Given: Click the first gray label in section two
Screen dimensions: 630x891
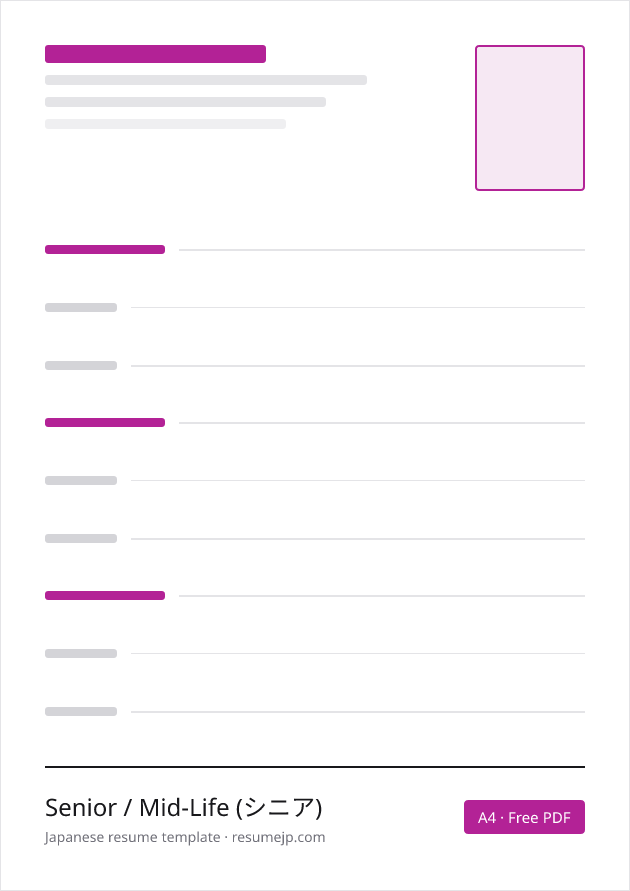Looking at the screenshot, I should pyautogui.click(x=81, y=480).
